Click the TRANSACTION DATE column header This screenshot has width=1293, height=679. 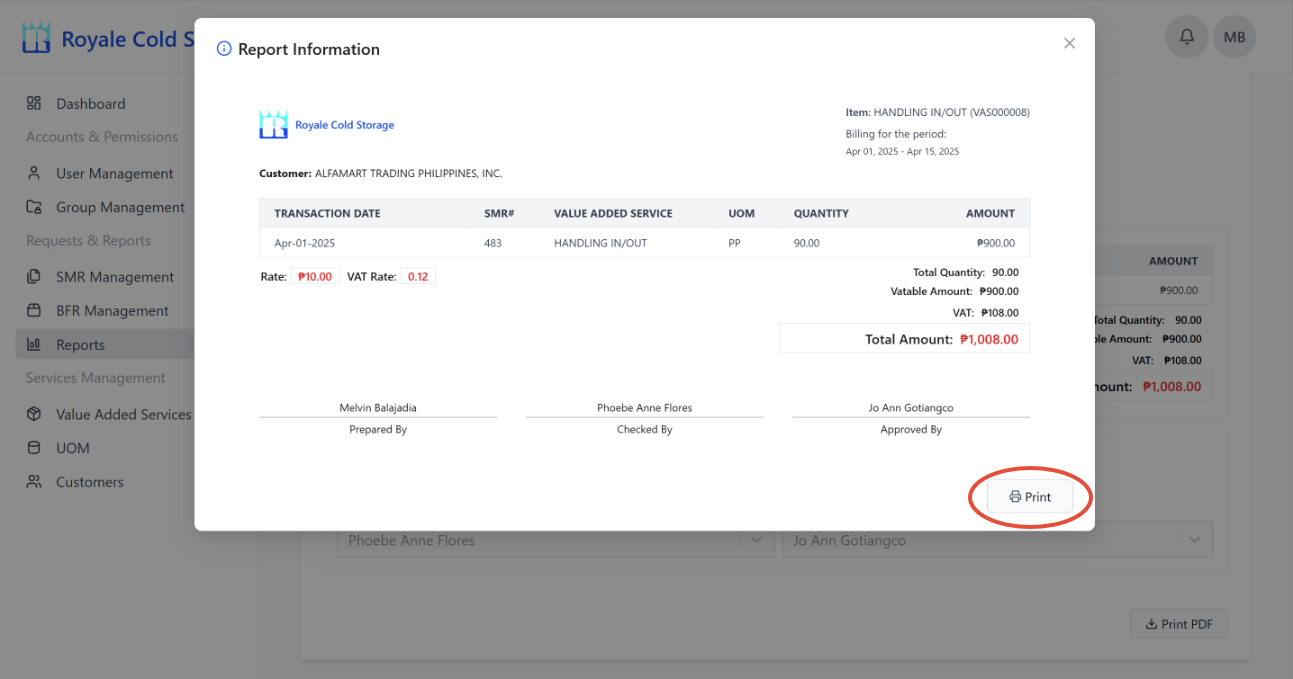[x=327, y=213]
